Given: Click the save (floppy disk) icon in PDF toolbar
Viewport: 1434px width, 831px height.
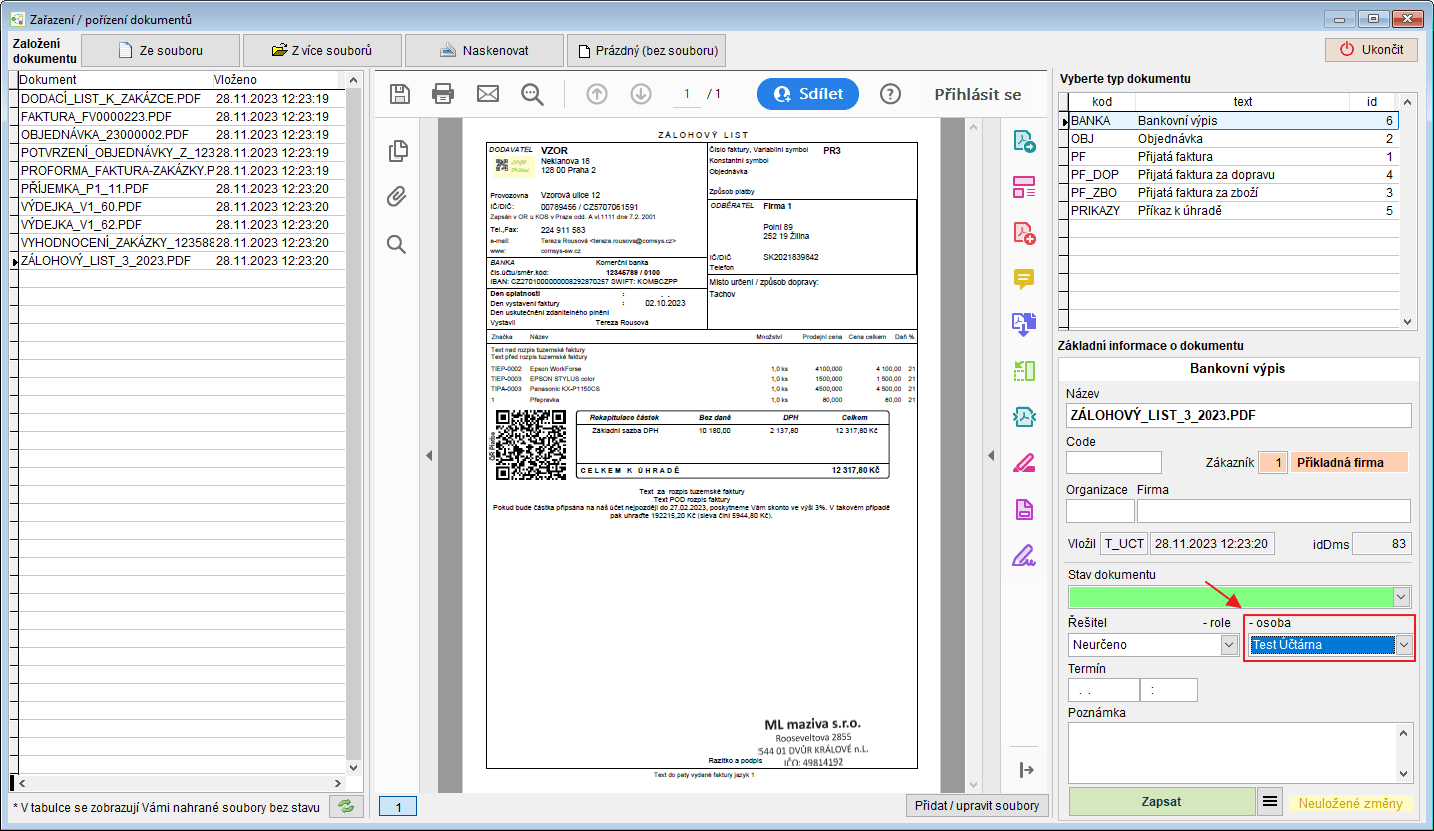Looking at the screenshot, I should tap(400, 94).
